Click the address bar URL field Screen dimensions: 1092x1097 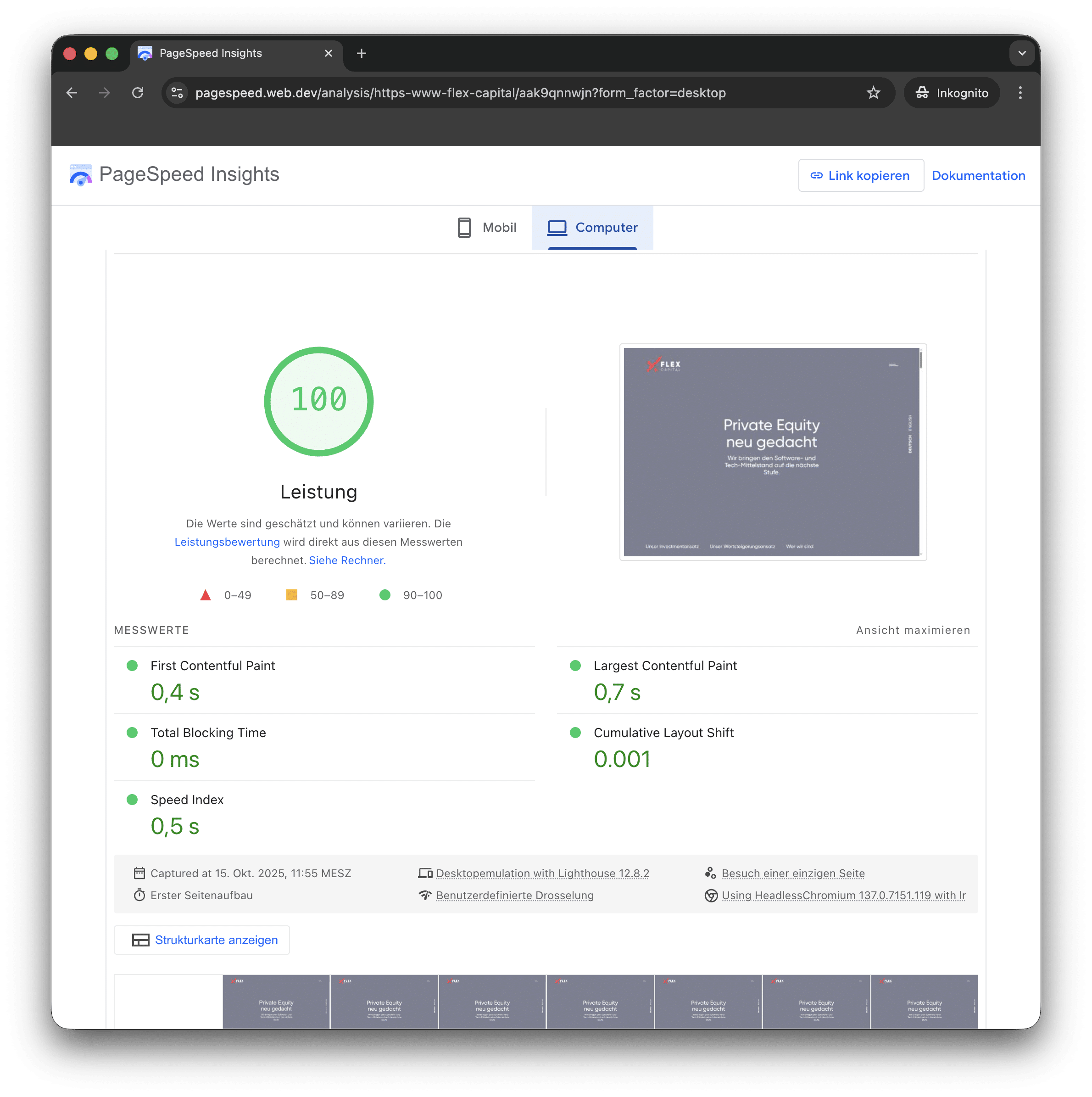[x=460, y=93]
